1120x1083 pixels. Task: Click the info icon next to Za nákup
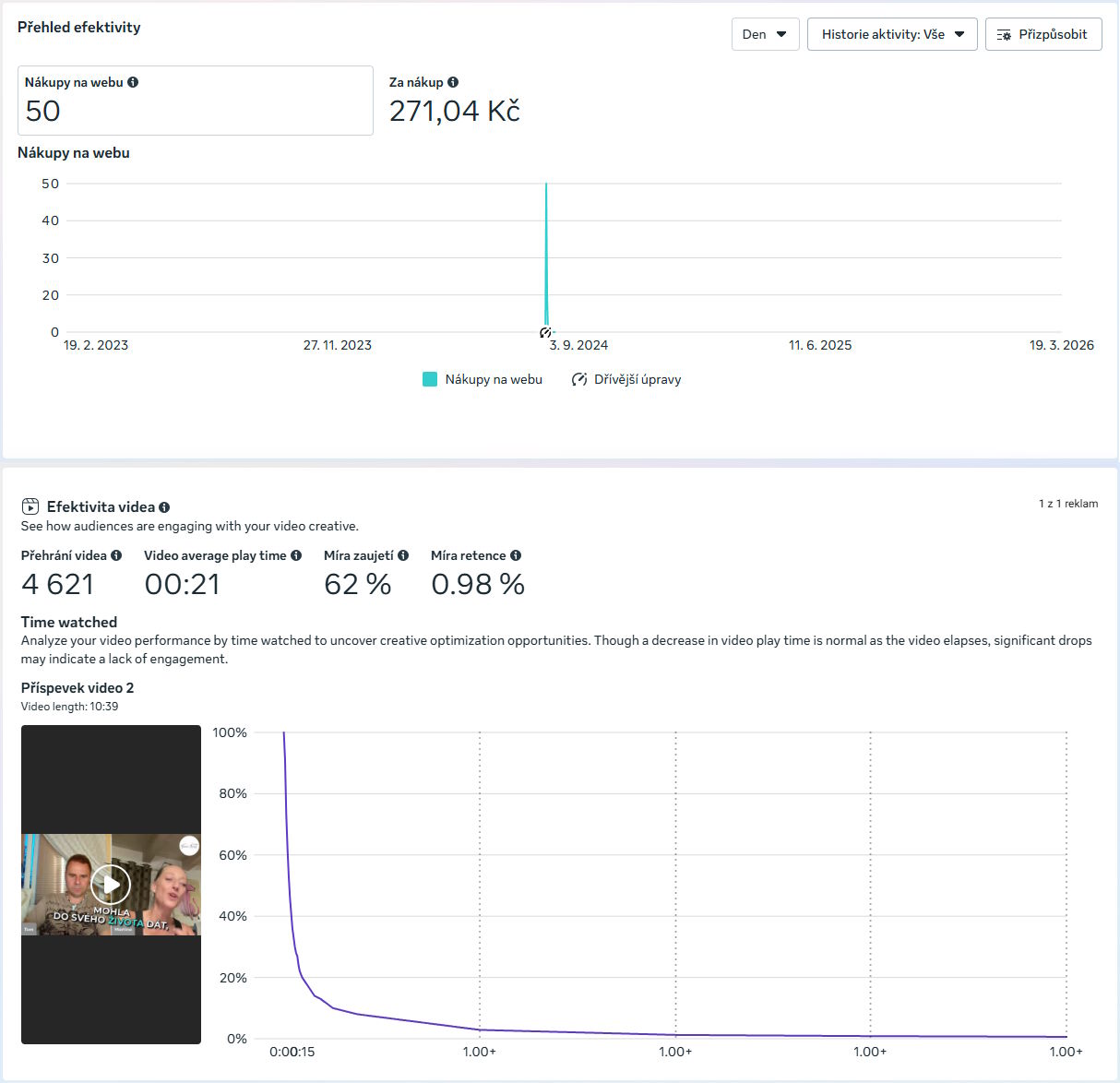pos(452,81)
